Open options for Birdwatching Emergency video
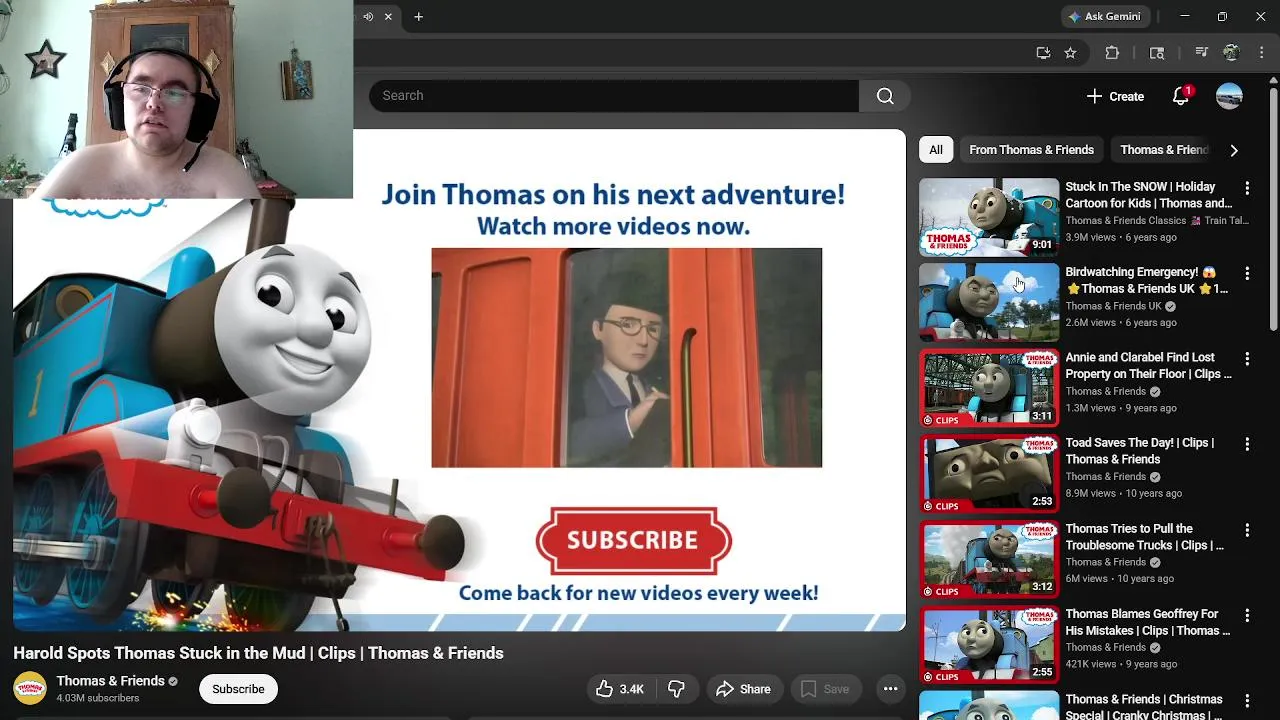Viewport: 1280px width, 720px height. pos(1247,273)
